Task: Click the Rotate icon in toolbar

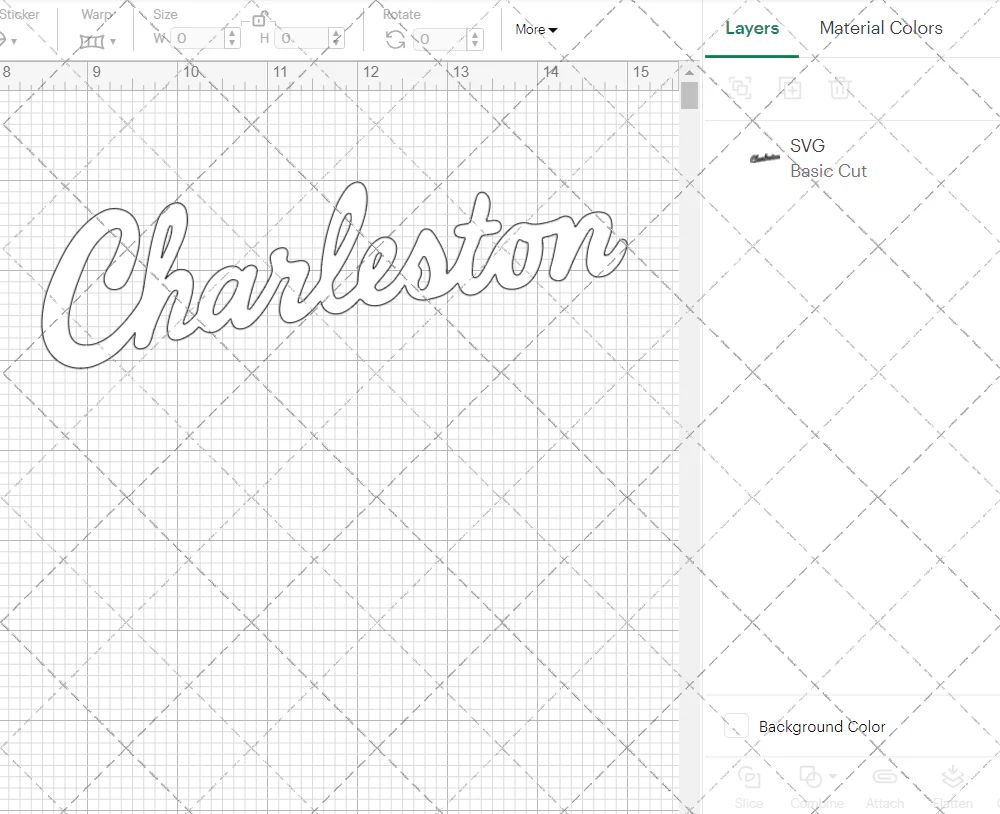Action: click(x=396, y=40)
